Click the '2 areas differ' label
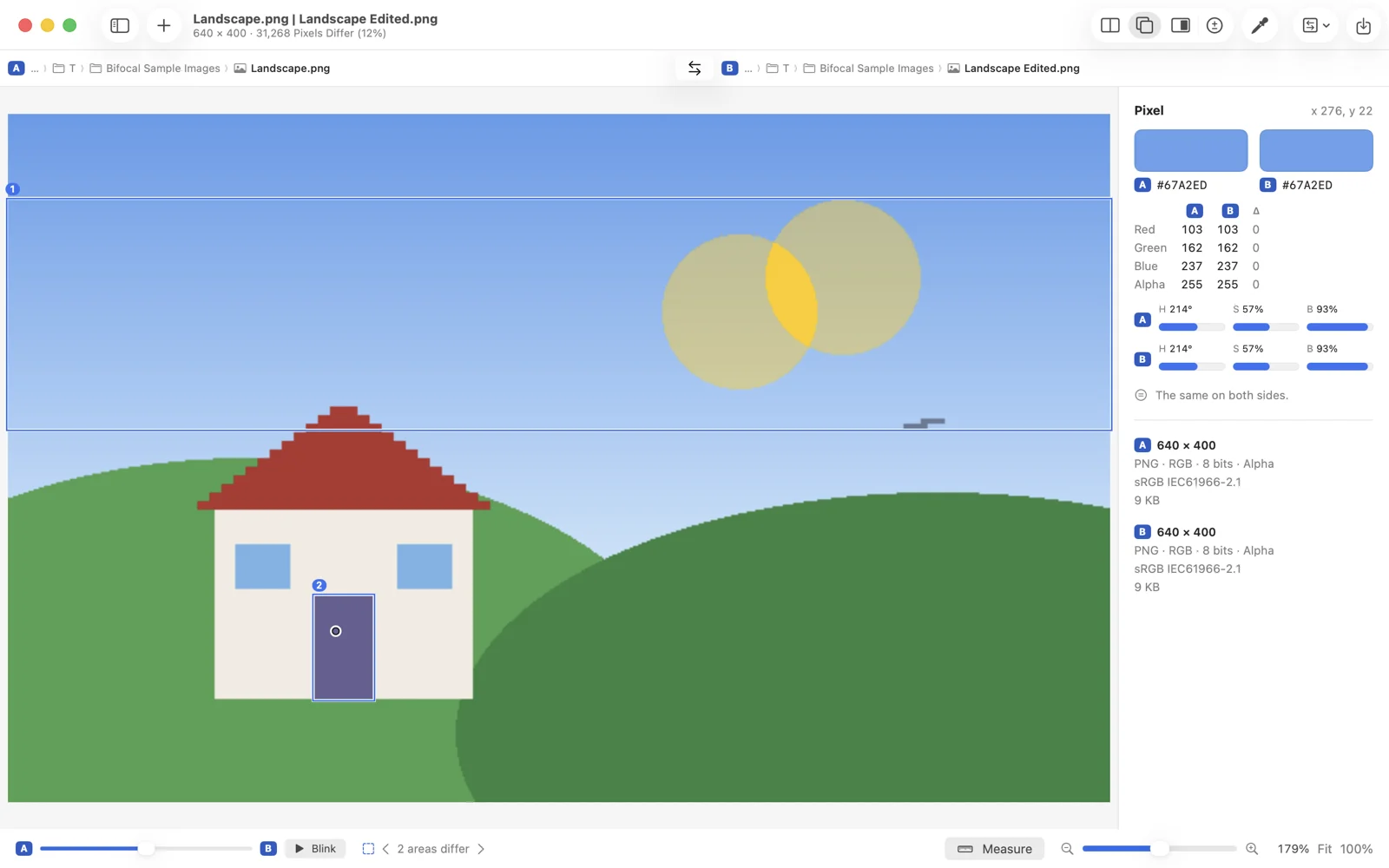 433,848
